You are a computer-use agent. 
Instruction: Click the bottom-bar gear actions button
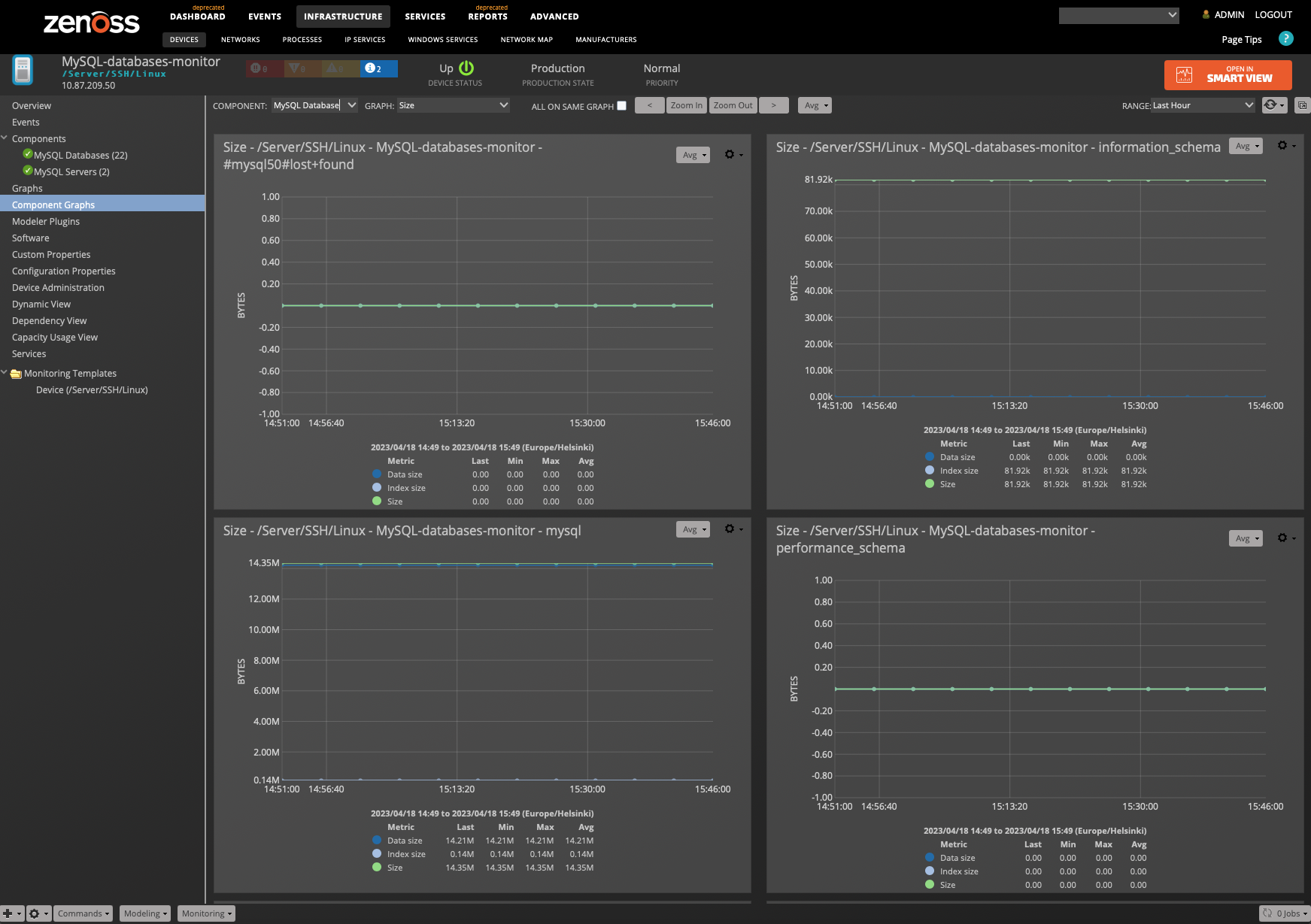[x=38, y=913]
